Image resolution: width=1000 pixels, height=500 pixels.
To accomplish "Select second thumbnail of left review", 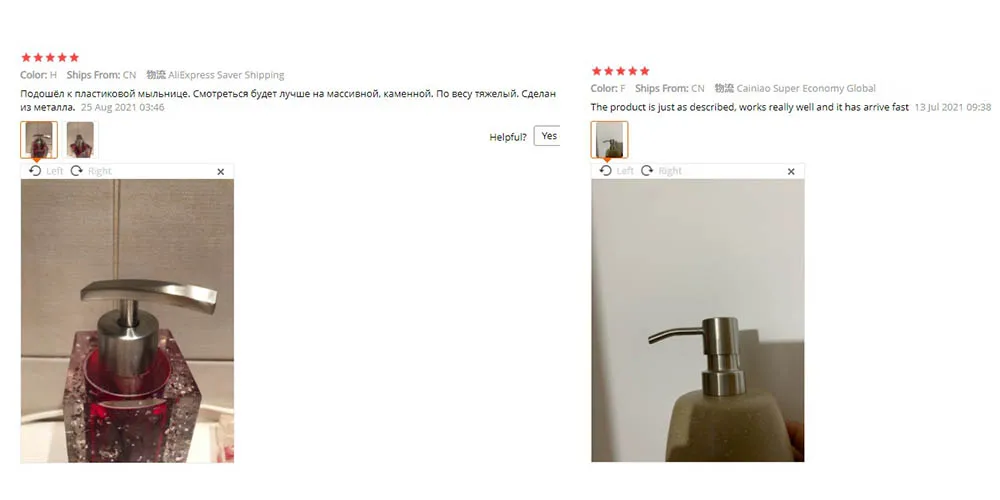I will click(80, 140).
